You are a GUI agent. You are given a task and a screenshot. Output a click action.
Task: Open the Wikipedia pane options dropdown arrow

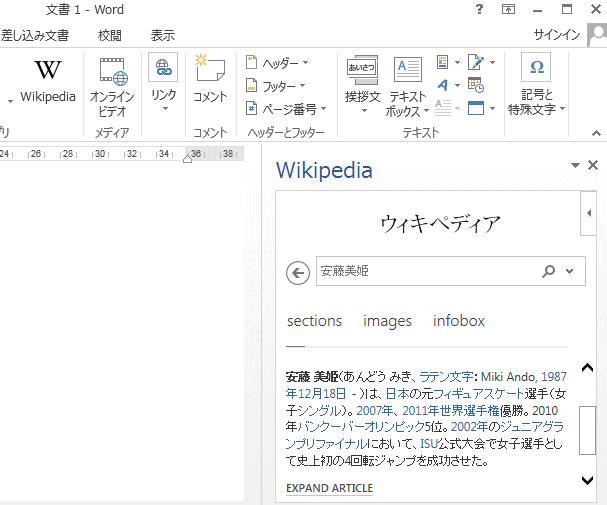575,165
